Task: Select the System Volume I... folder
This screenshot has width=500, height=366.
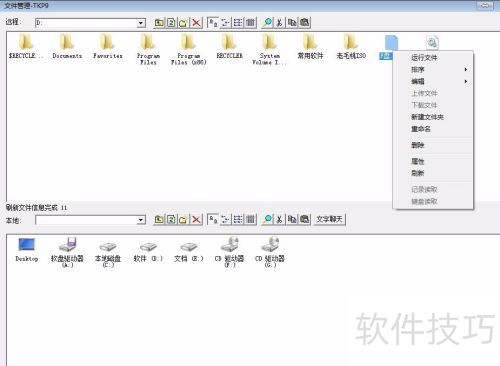Action: pos(270,49)
